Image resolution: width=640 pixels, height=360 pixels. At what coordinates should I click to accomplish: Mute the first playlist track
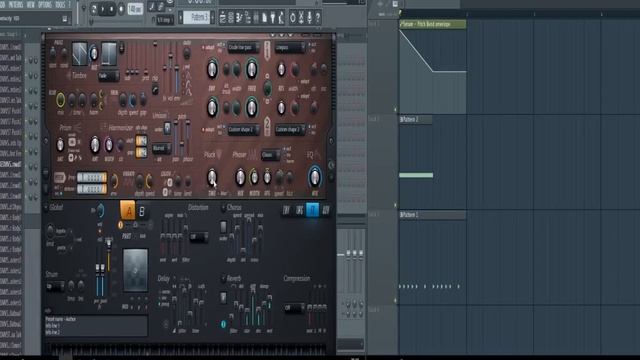[395, 109]
